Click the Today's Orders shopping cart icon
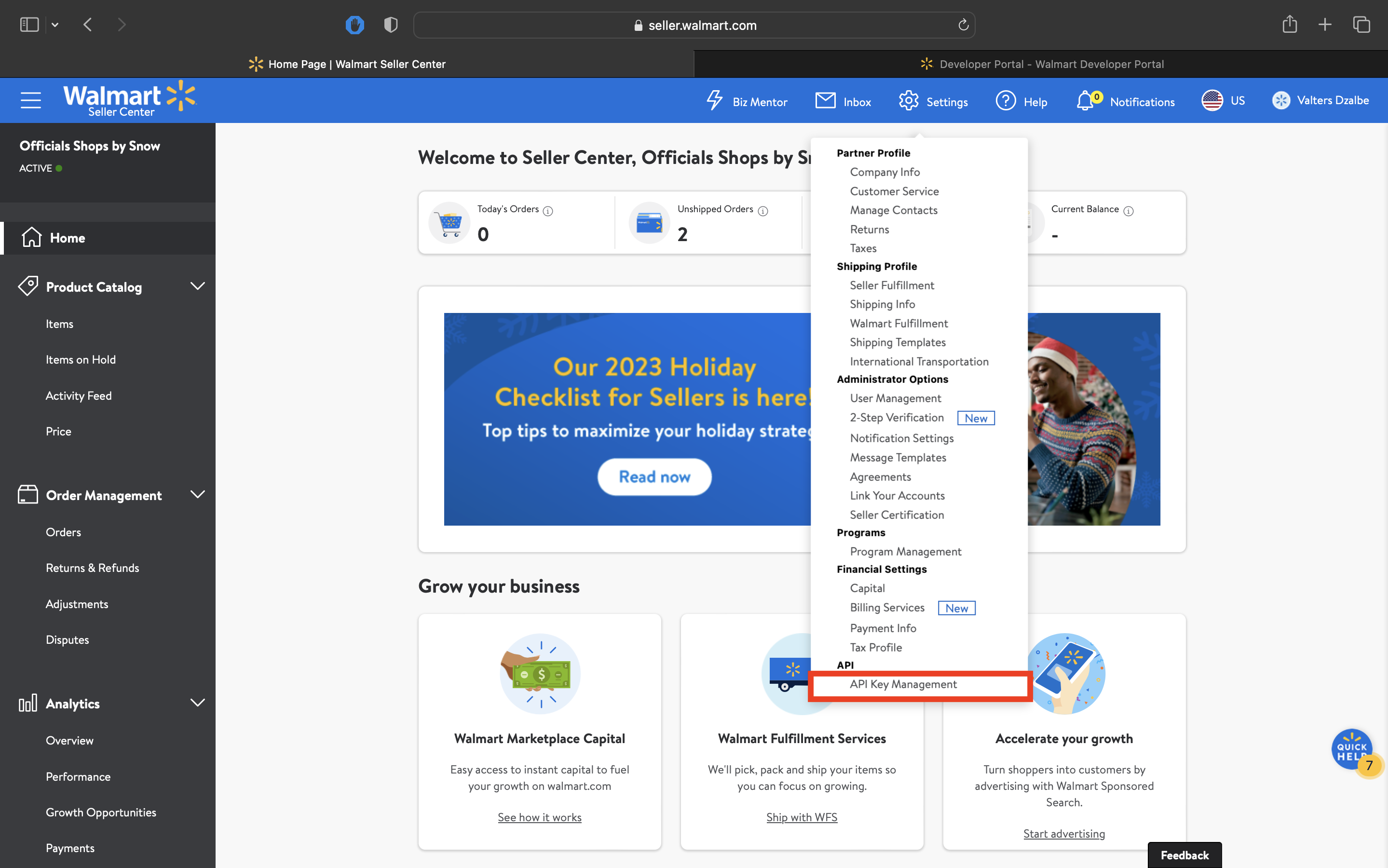This screenshot has height=868, width=1388. pyautogui.click(x=449, y=223)
